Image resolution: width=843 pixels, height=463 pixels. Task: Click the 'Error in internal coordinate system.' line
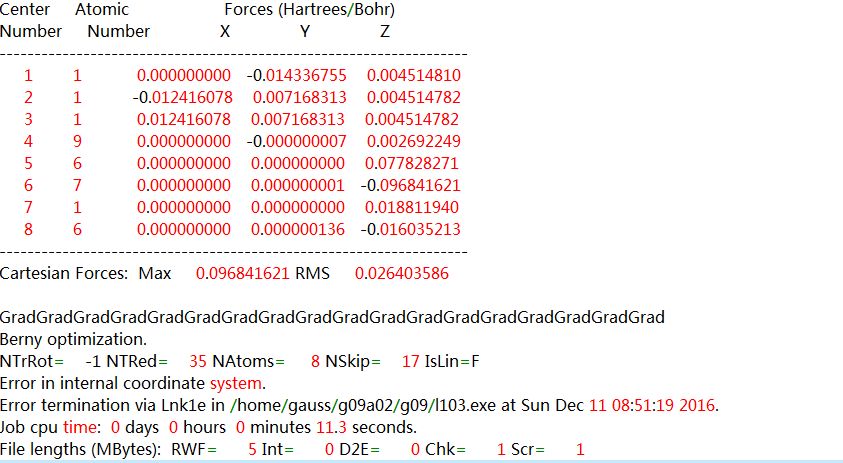tap(133, 384)
